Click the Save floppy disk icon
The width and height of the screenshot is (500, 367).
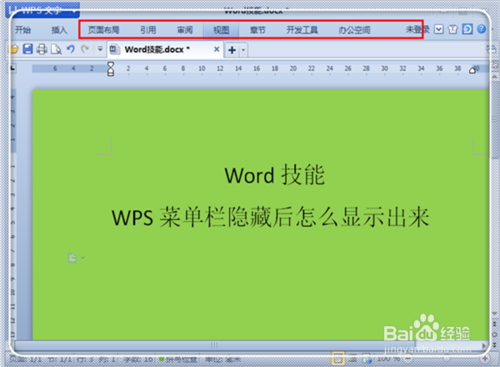pyautogui.click(x=28, y=49)
